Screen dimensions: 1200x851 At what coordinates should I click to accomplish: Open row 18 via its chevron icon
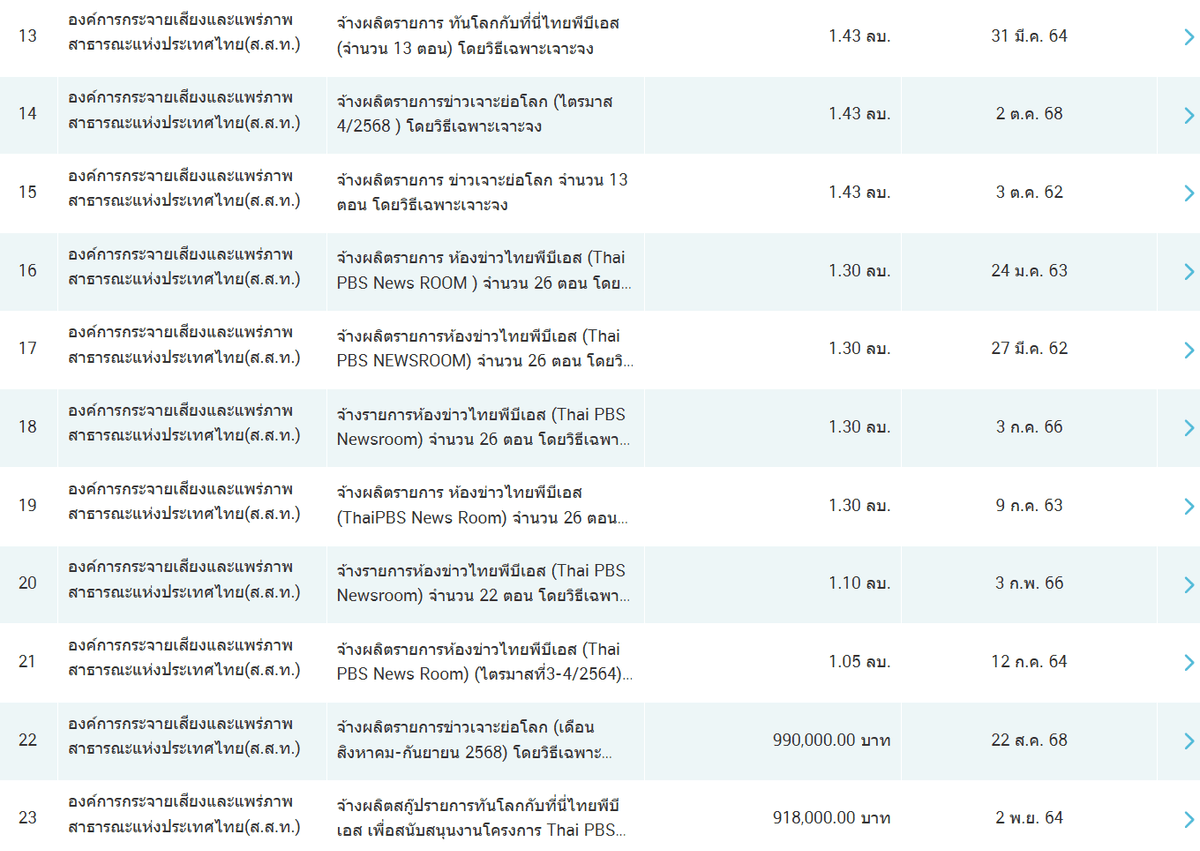(x=1188, y=428)
